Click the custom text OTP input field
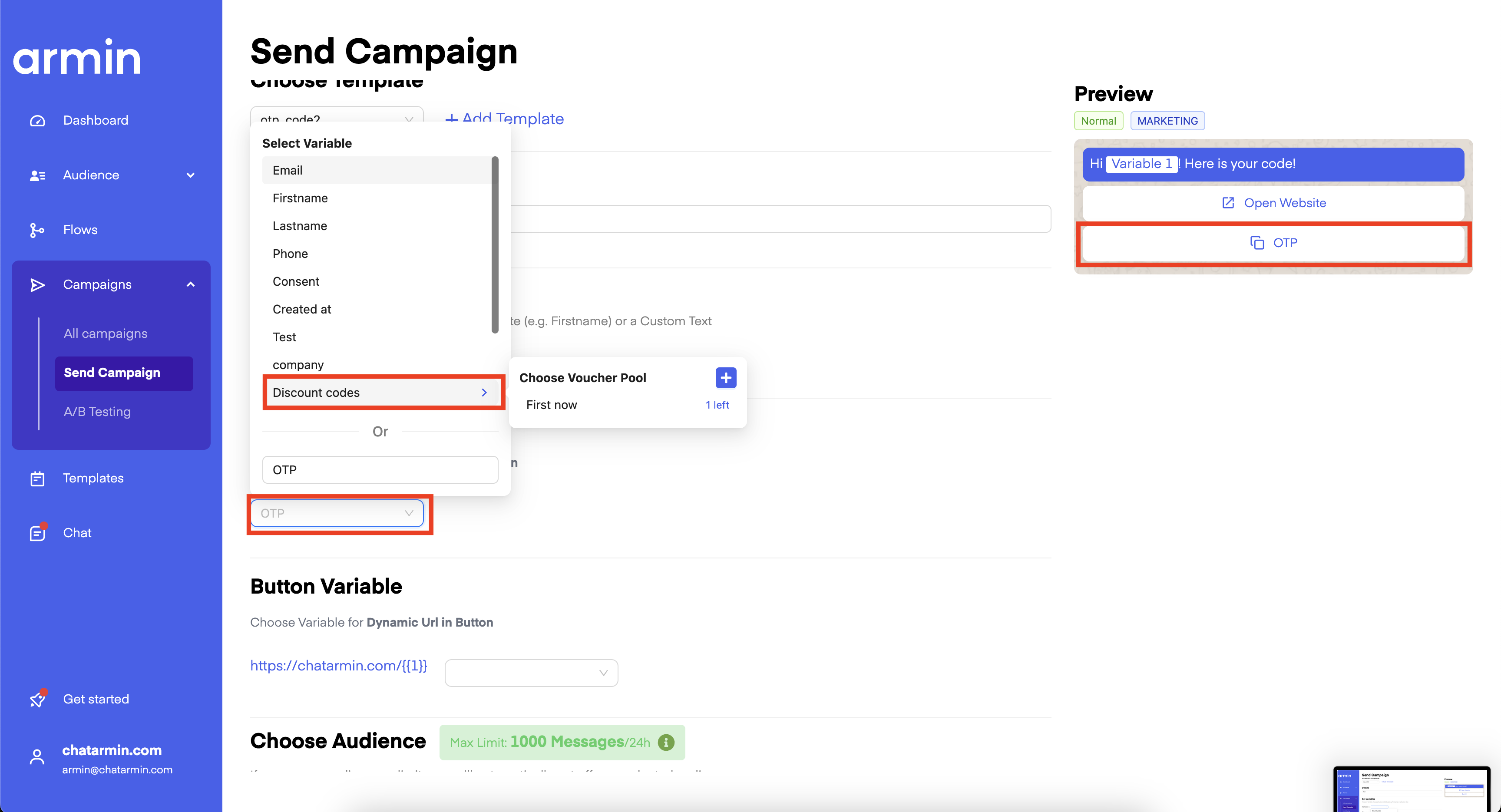 click(x=380, y=469)
